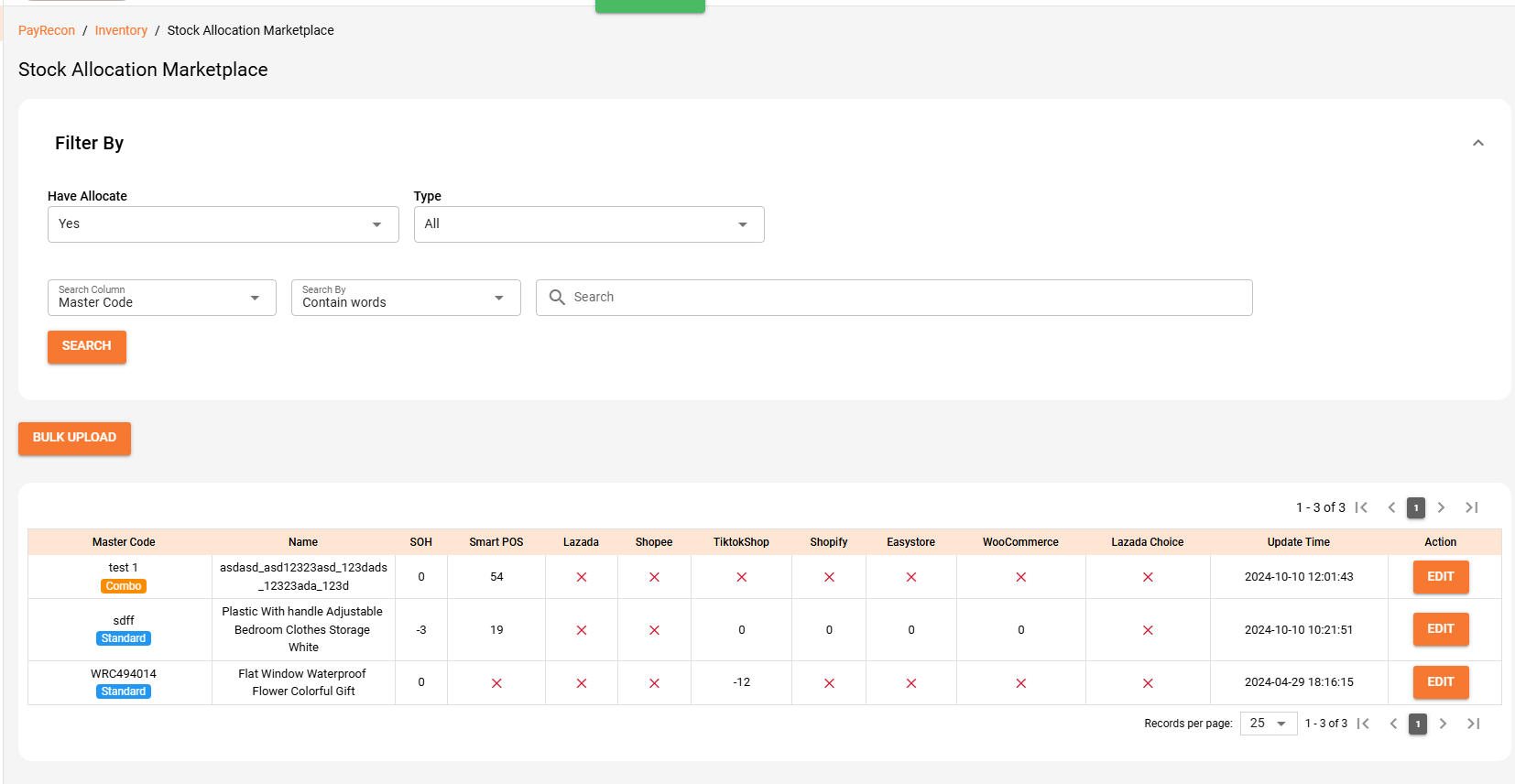Image resolution: width=1515 pixels, height=784 pixels.
Task: Go to previous page in bottom pagination
Action: pos(1393,724)
